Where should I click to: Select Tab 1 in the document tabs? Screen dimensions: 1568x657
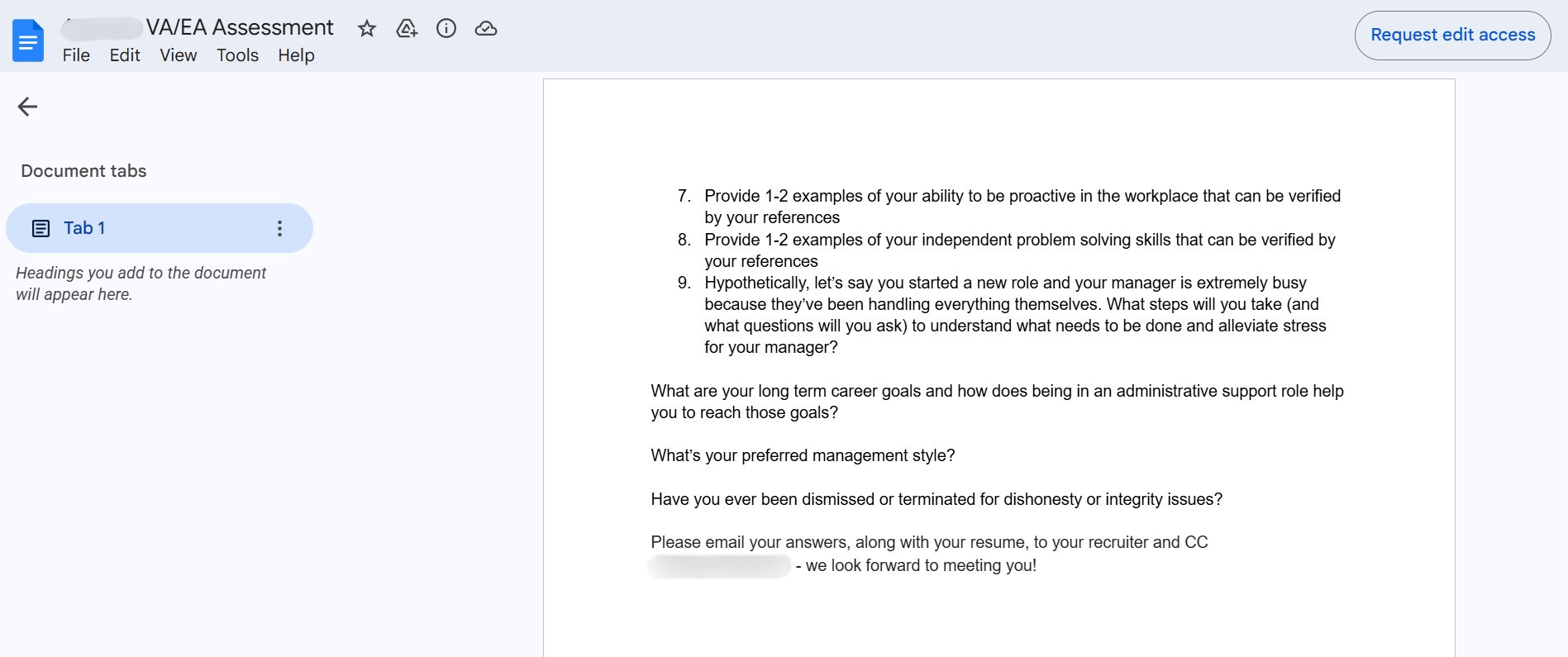[84, 229]
